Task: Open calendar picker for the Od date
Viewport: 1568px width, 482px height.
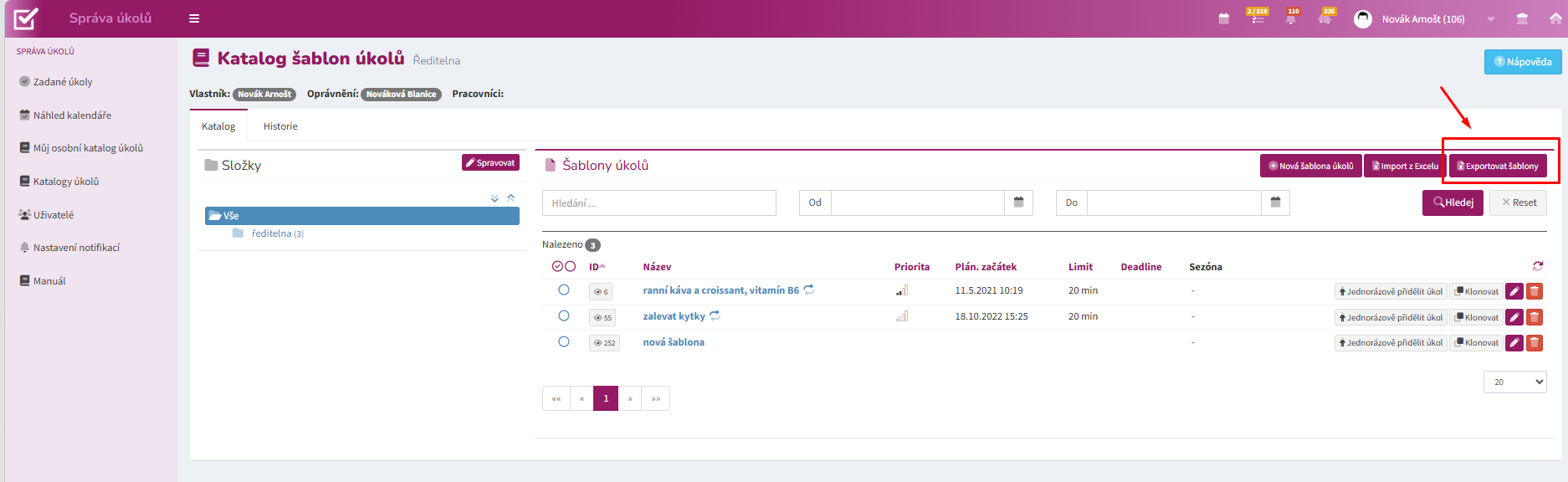Action: (1019, 203)
